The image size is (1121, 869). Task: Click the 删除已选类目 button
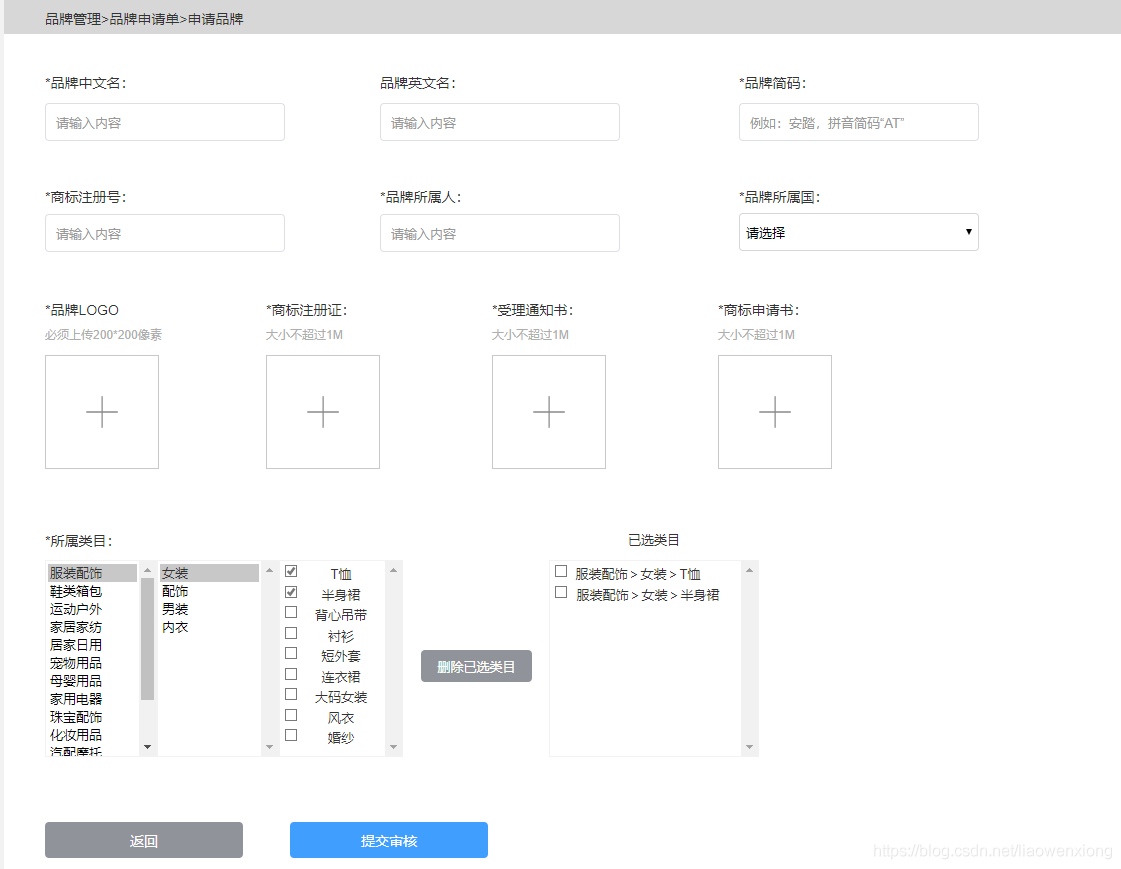[x=476, y=665]
